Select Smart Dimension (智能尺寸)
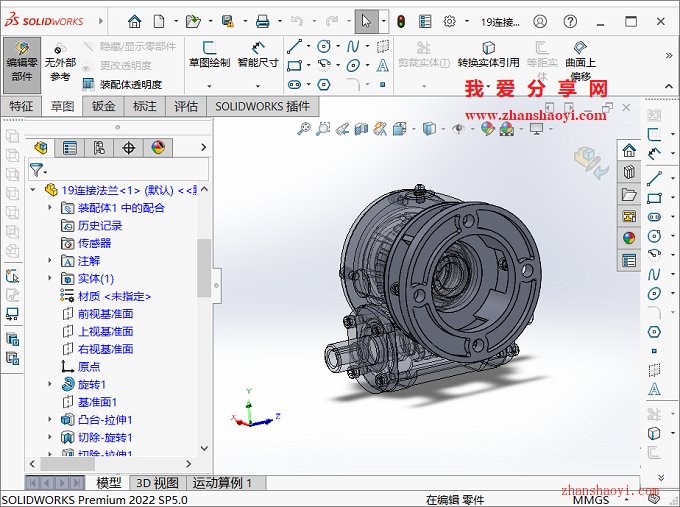Screen dimensions: 680x507 coord(258,54)
